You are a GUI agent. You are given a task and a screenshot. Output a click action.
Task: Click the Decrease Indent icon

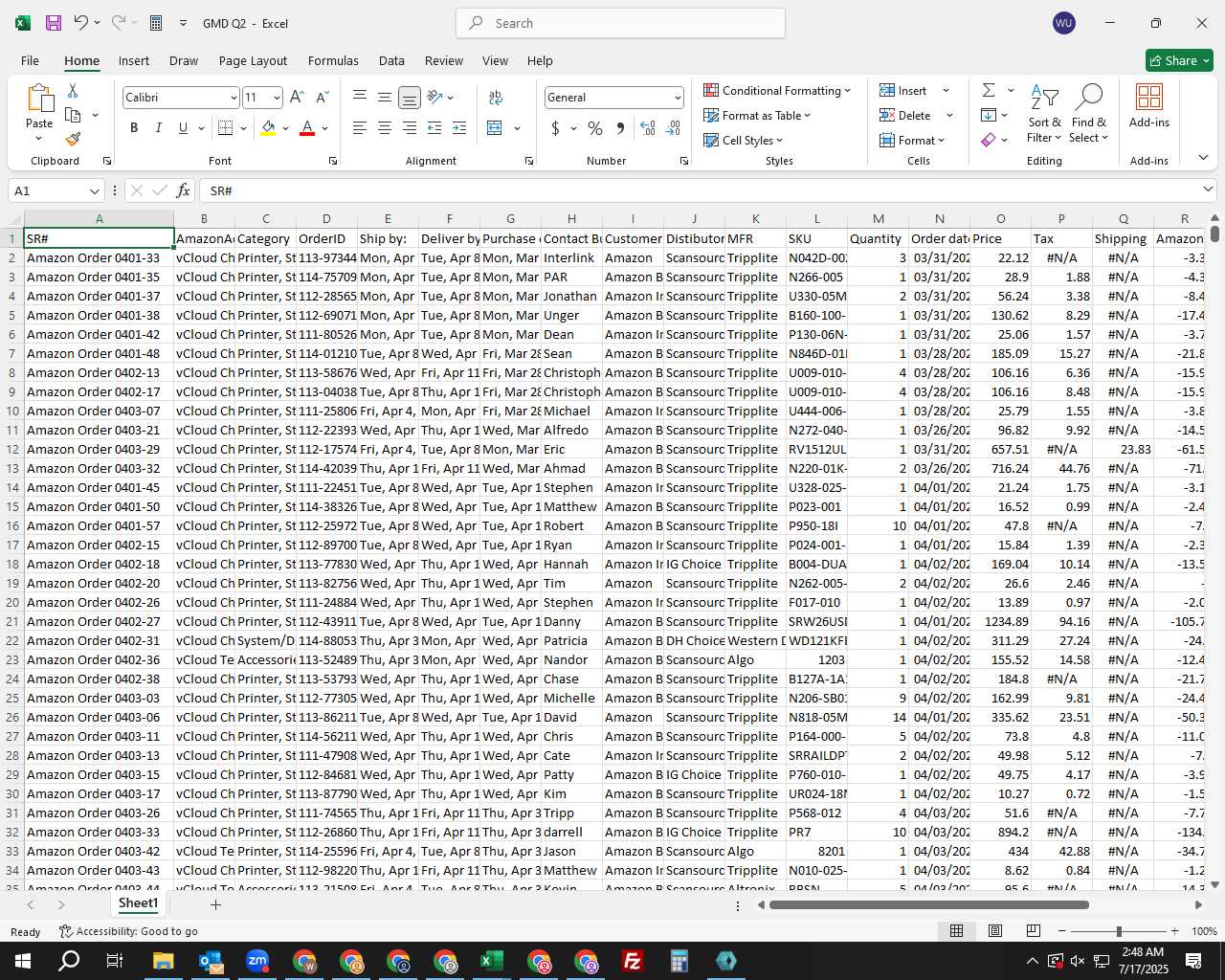[x=434, y=128]
